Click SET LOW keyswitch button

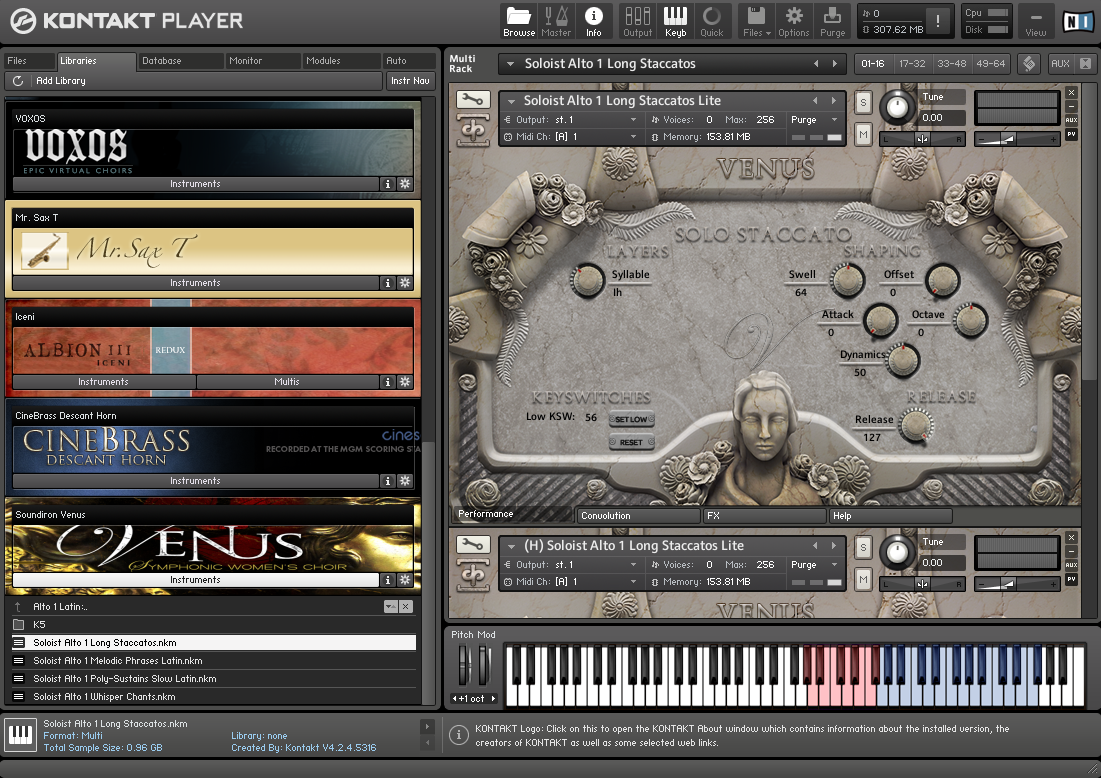pos(631,419)
